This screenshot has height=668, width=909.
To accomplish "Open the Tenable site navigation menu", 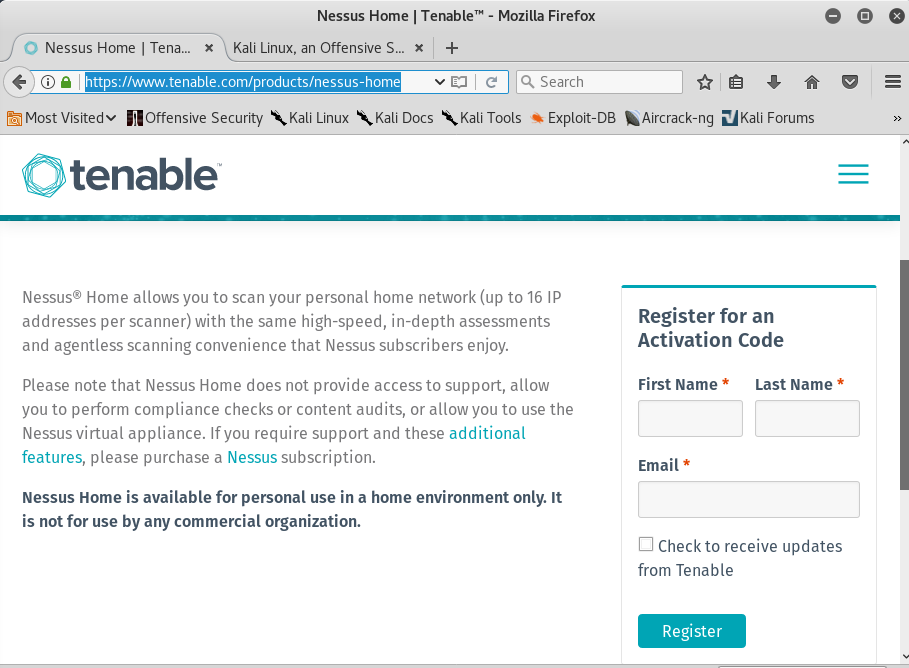I will (x=853, y=174).
